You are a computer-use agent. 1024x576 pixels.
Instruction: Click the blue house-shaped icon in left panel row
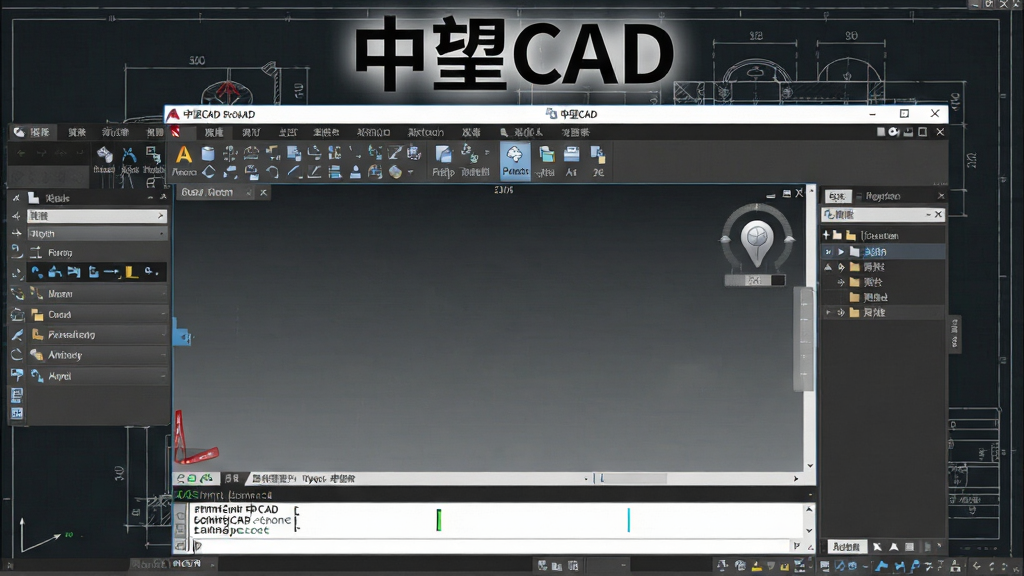click(56, 272)
